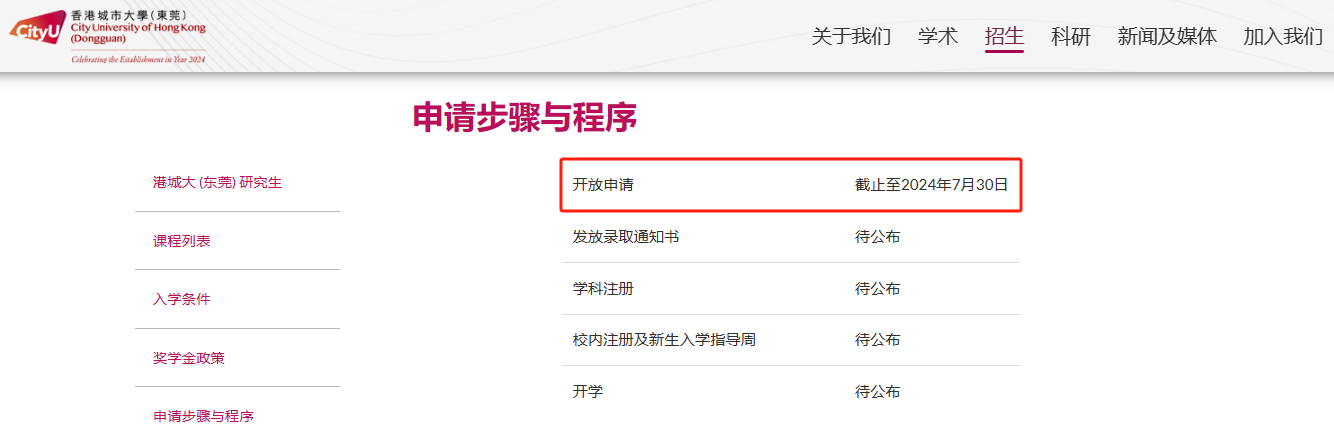Click 待公布 next to 学科注册
This screenshot has width=1334, height=433.
point(878,289)
